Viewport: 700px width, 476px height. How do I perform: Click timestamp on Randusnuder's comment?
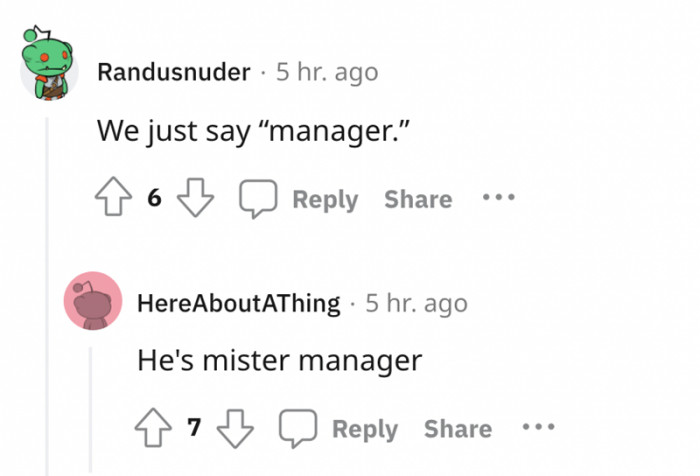pos(328,73)
